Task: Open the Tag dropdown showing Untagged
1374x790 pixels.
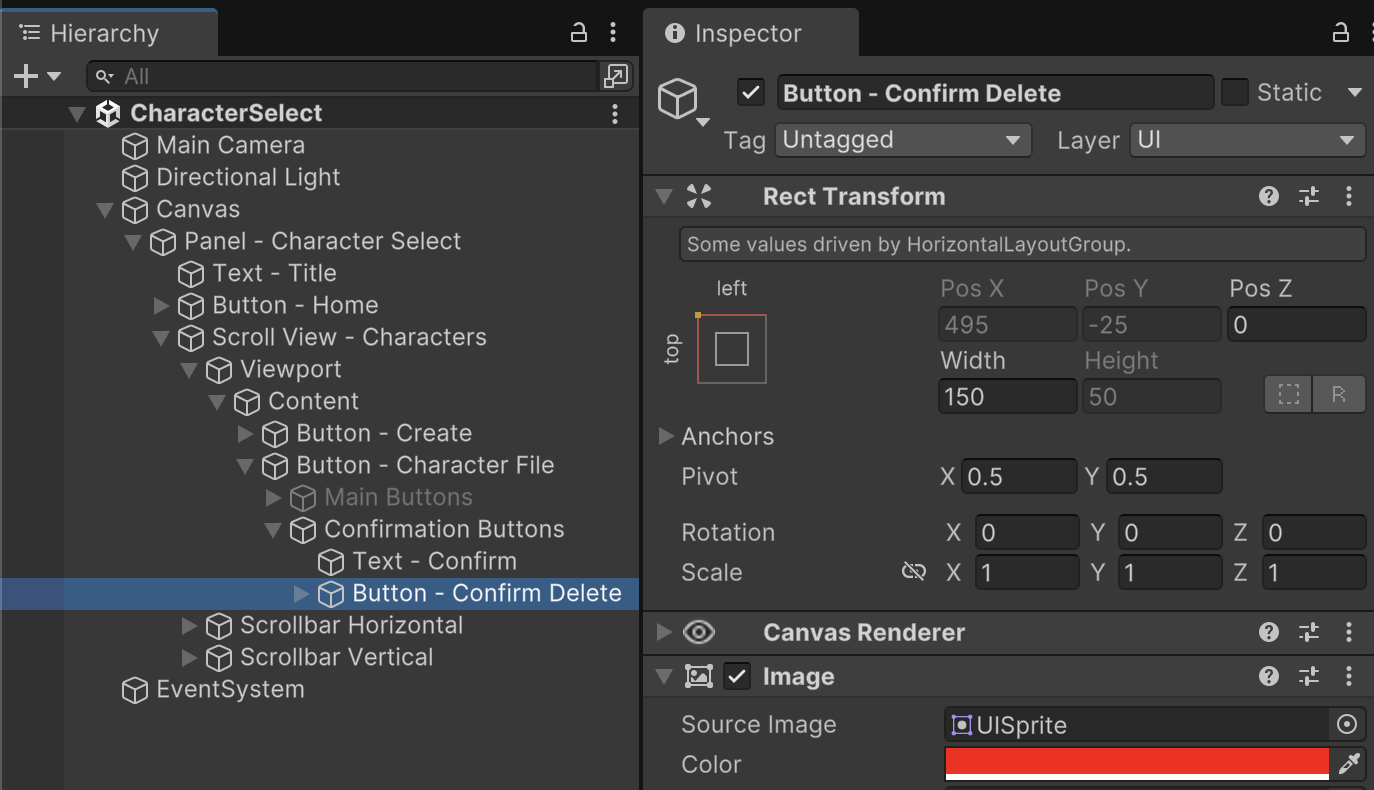Action: (x=902, y=140)
